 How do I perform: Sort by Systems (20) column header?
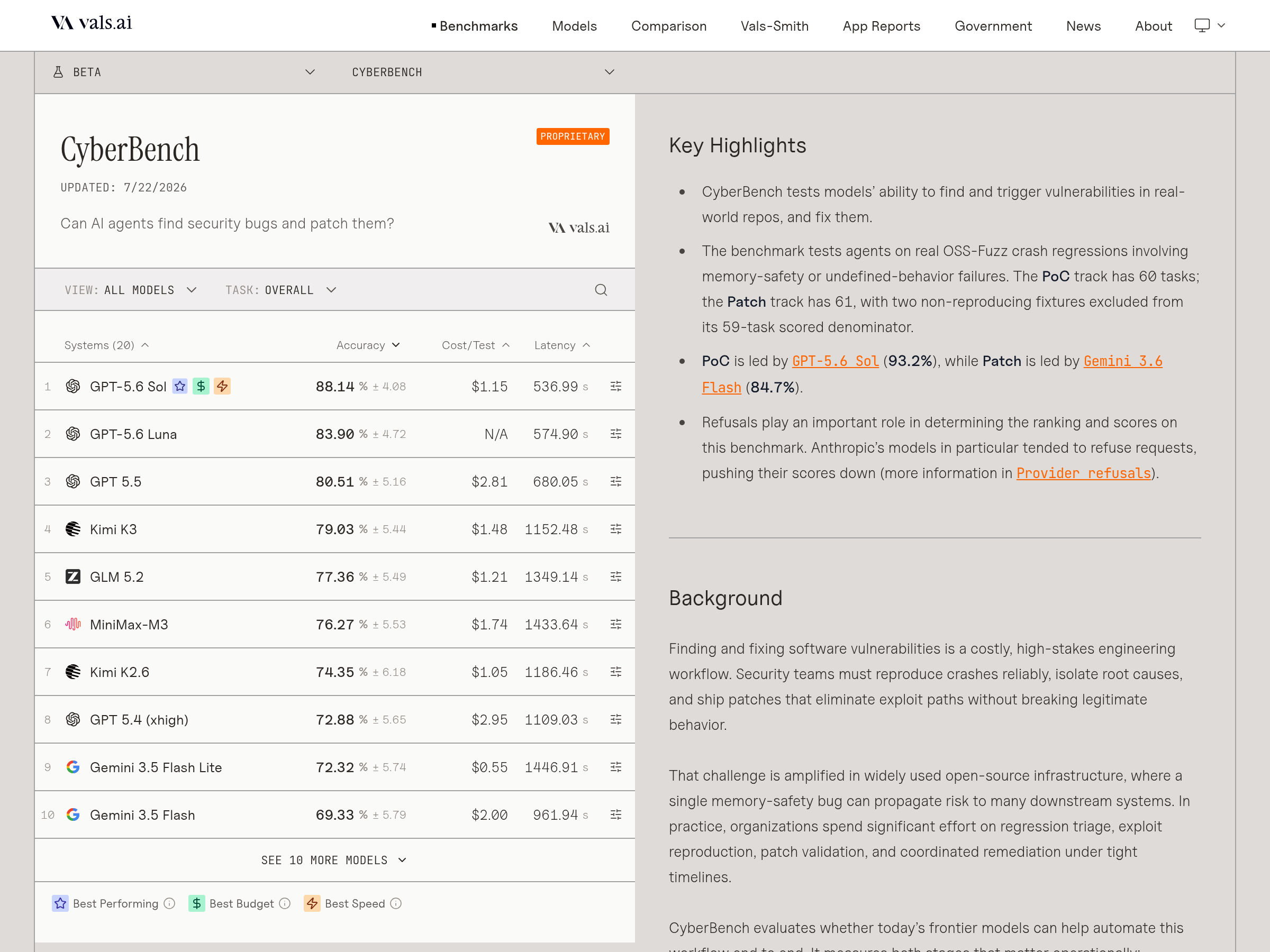click(x=107, y=345)
